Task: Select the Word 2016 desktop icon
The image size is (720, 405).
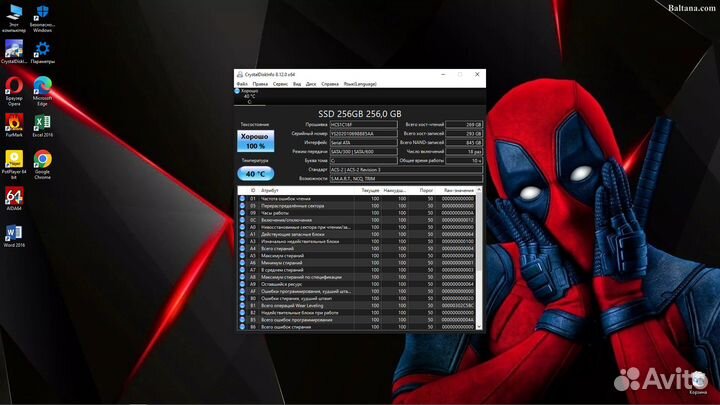Action: pos(14,236)
